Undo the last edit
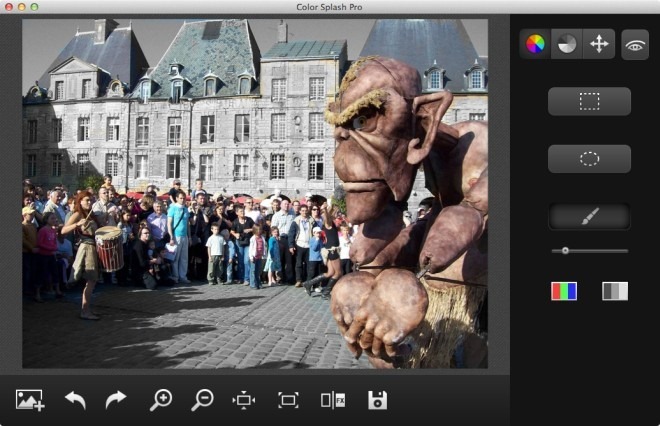 point(75,400)
